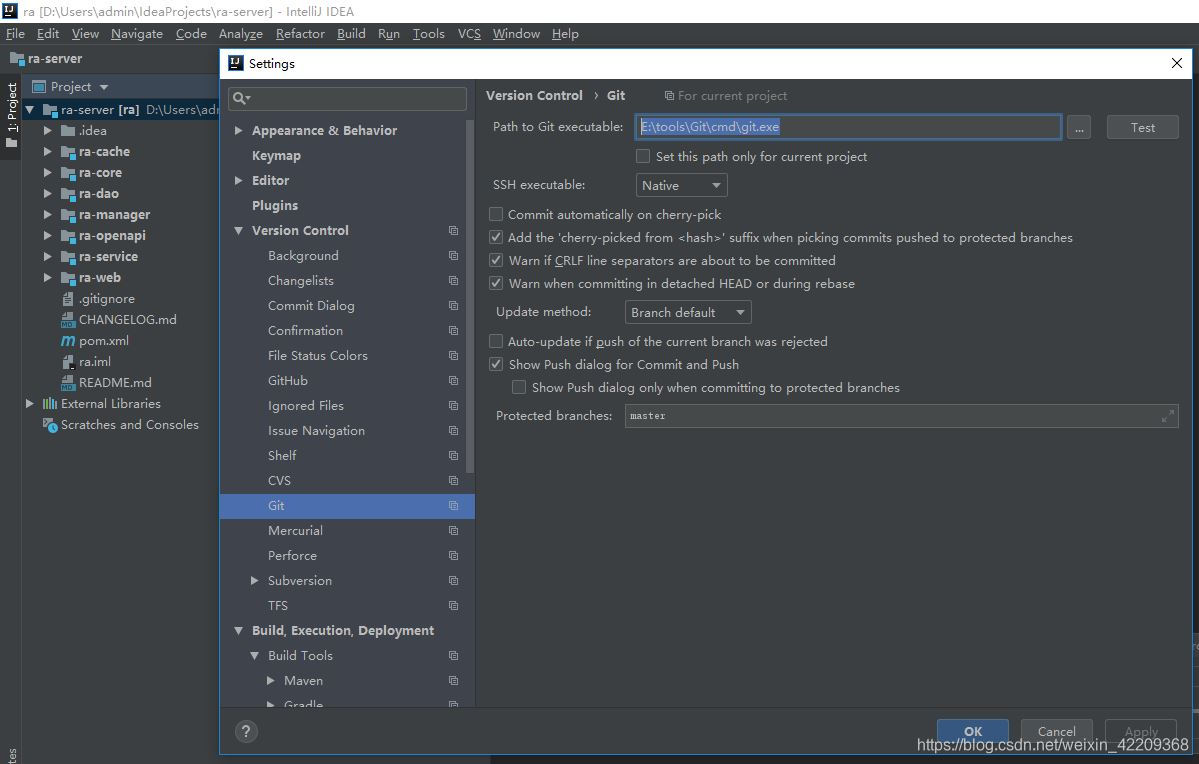Click the Cancel button
This screenshot has width=1199, height=764.
click(x=1056, y=731)
